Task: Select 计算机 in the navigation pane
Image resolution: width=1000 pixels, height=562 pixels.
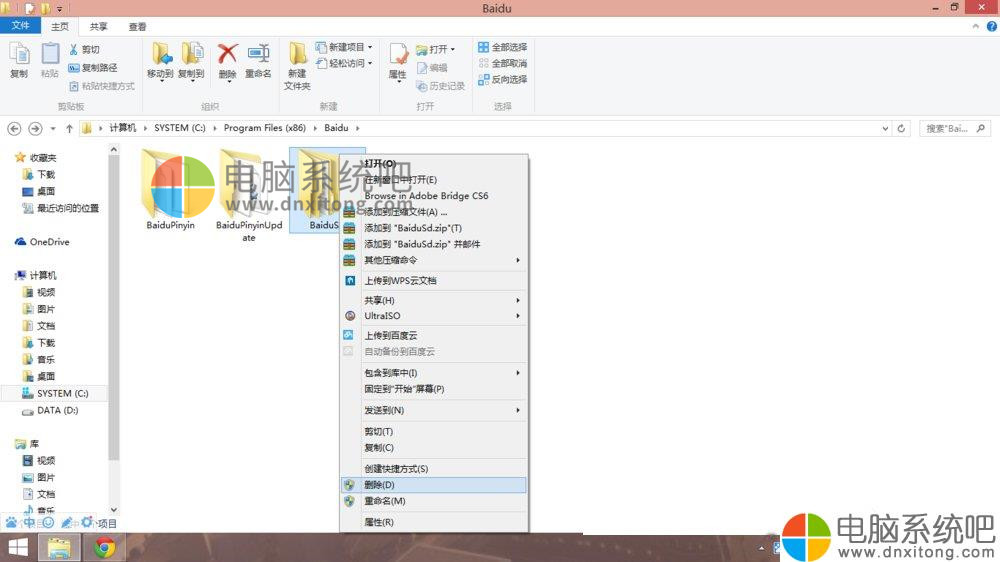Action: pos(36,276)
